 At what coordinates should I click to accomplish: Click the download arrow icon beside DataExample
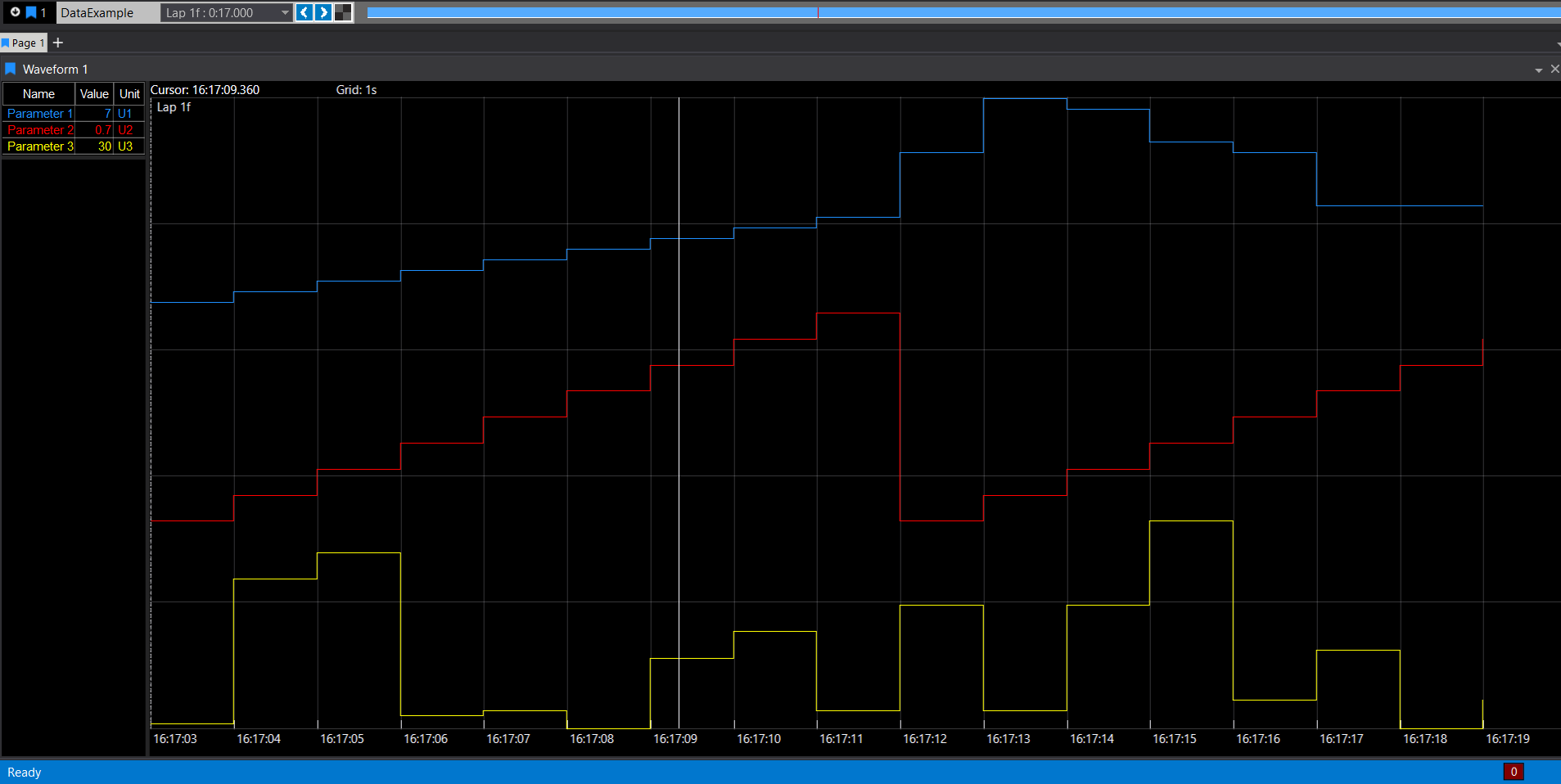click(15, 12)
